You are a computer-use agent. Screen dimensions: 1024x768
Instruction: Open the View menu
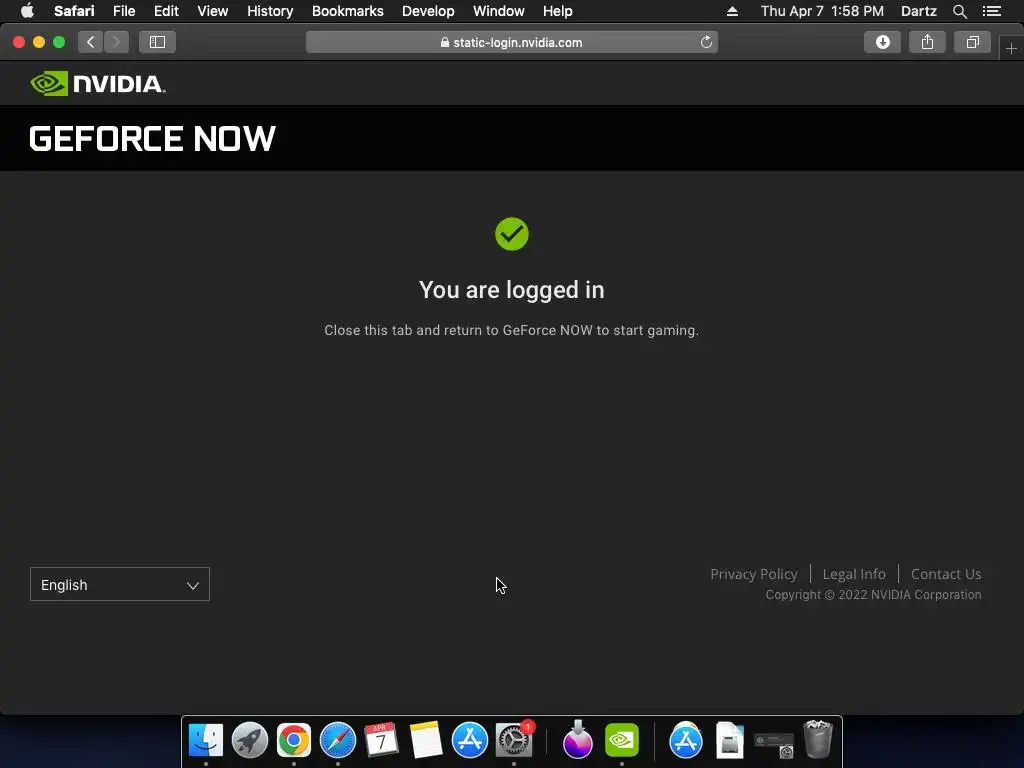click(x=213, y=11)
